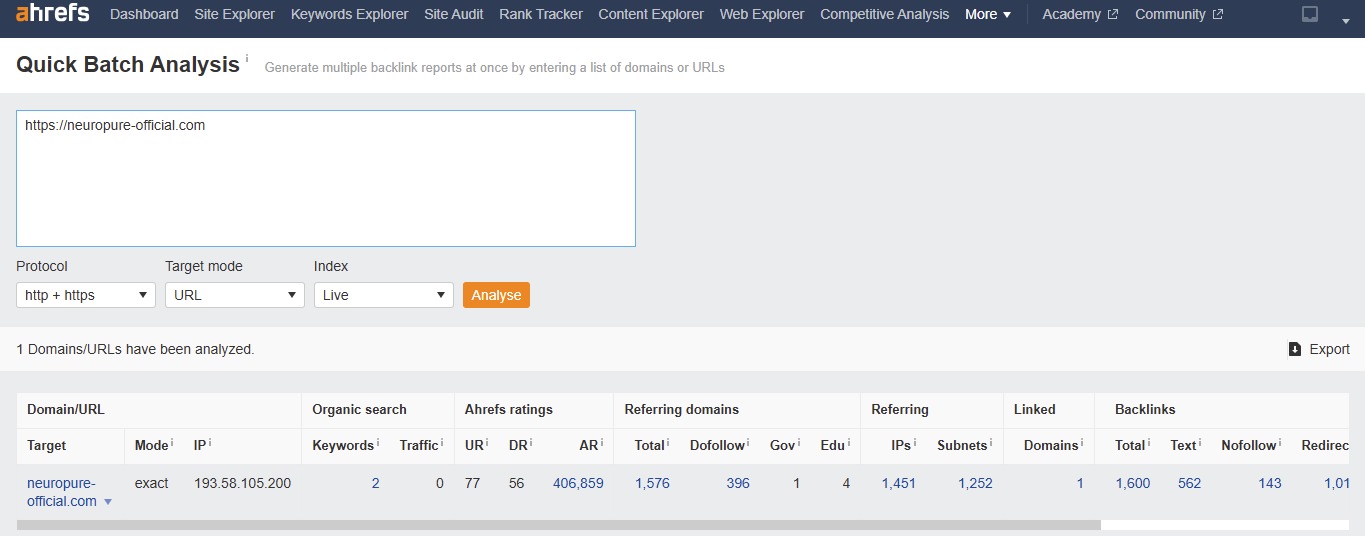The height and width of the screenshot is (536, 1365).
Task: Open the Protocol dropdown
Action: tap(86, 295)
